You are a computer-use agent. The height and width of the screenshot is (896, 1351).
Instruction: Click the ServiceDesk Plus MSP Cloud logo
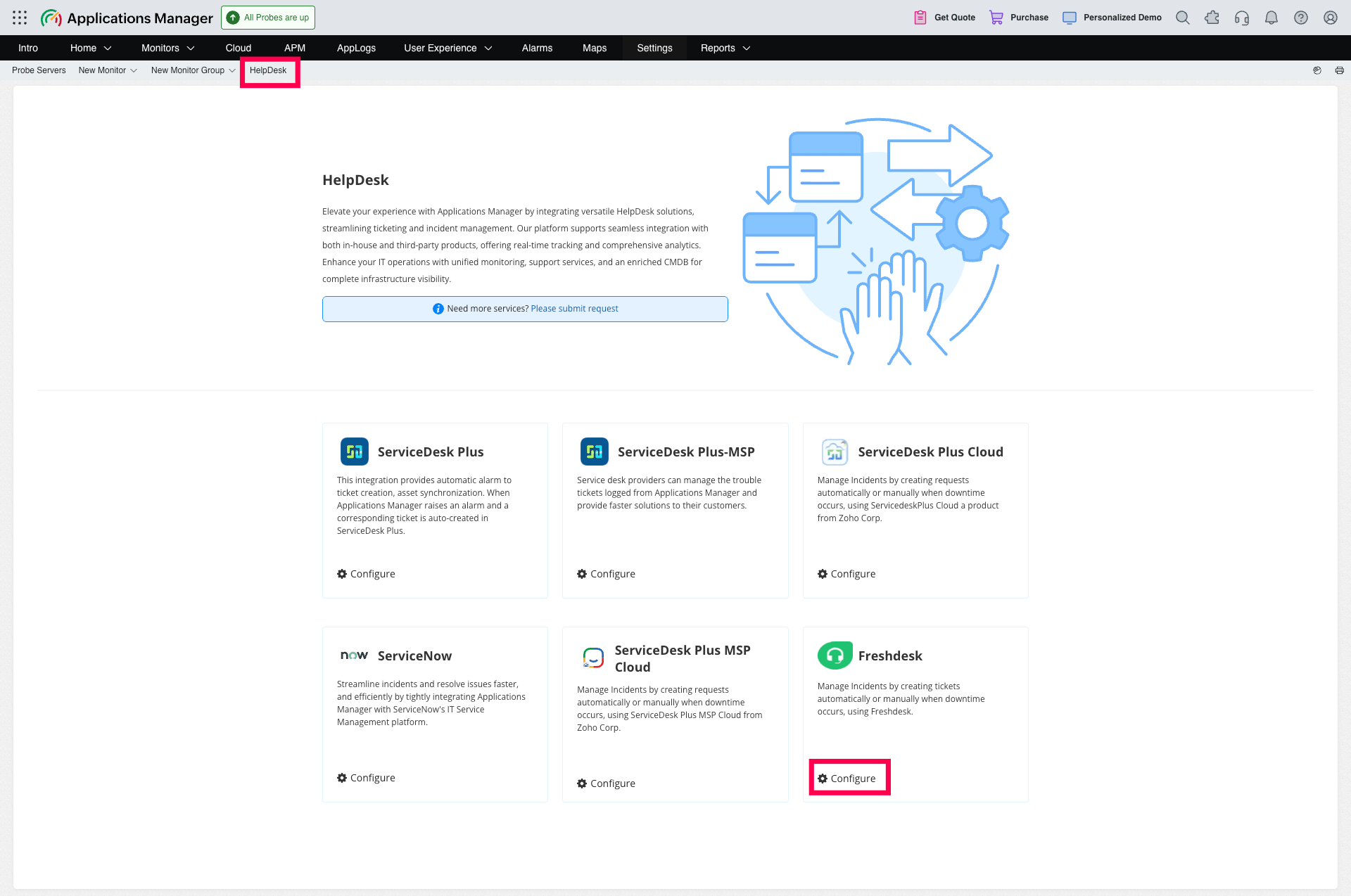click(x=594, y=658)
